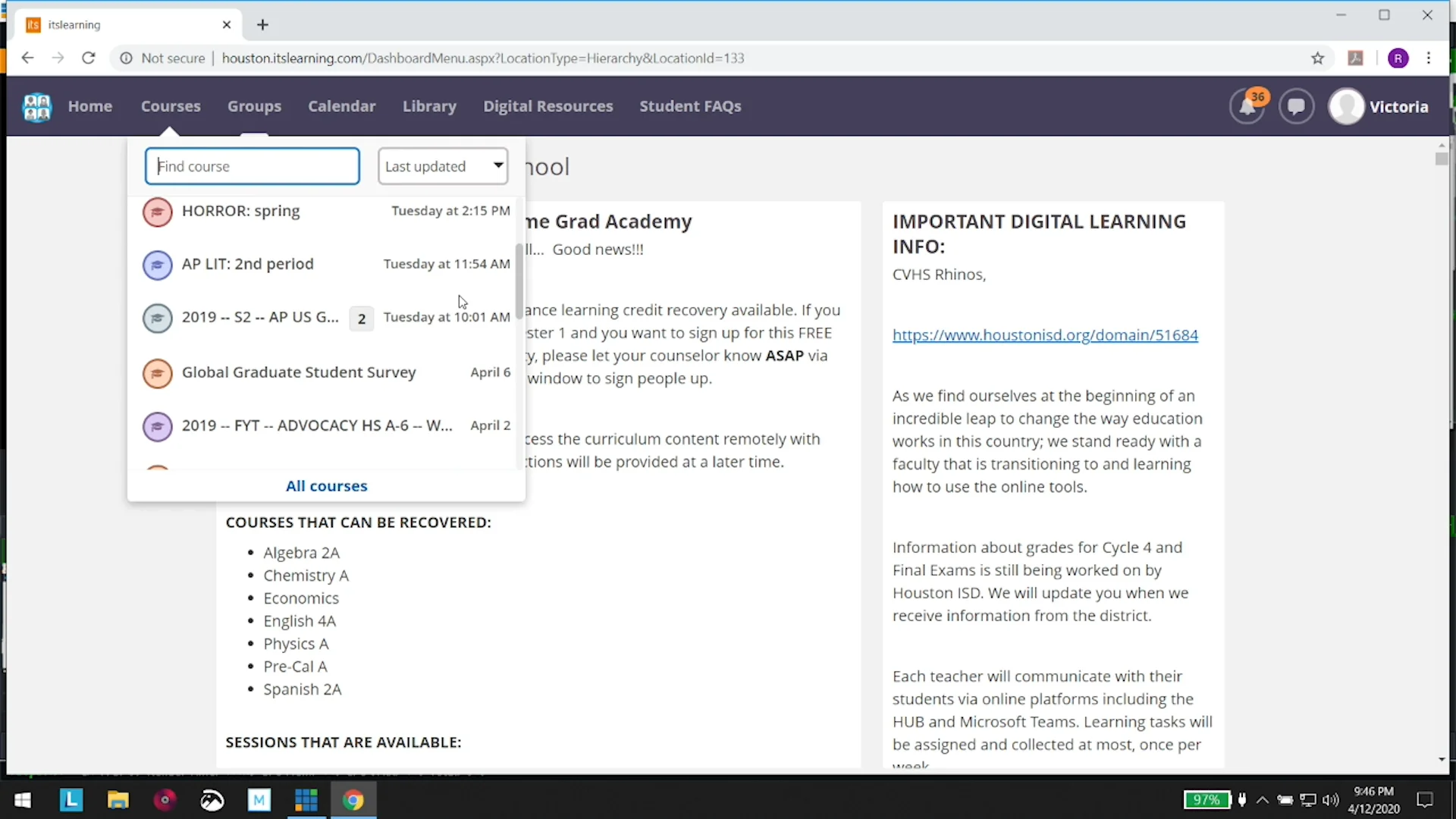Click the new updates badge on AP US G course
Image resolution: width=1456 pixels, height=819 pixels.
pyautogui.click(x=362, y=318)
